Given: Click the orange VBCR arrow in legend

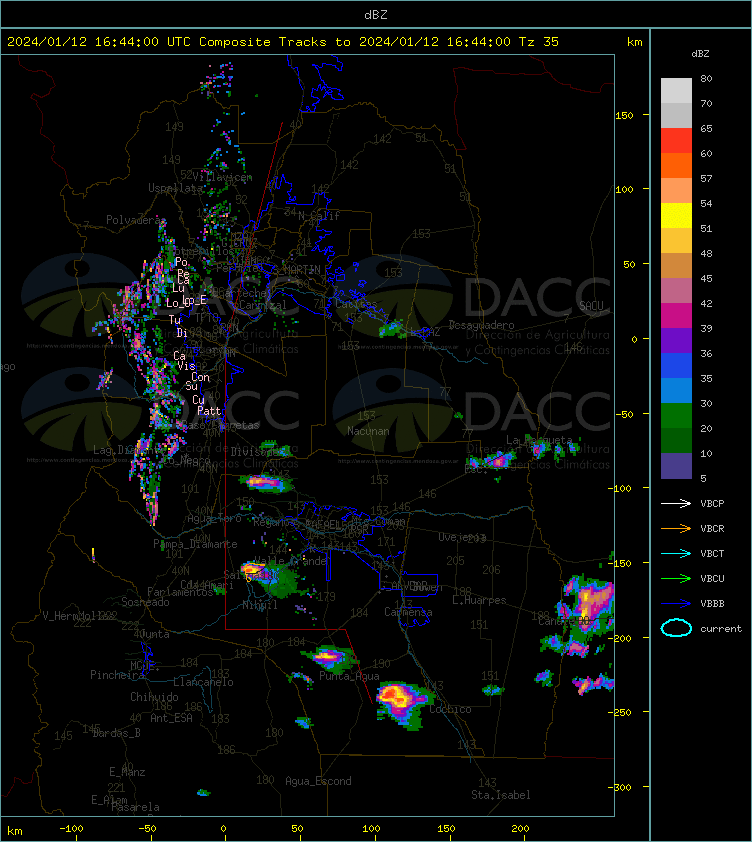Looking at the screenshot, I should (x=676, y=528).
